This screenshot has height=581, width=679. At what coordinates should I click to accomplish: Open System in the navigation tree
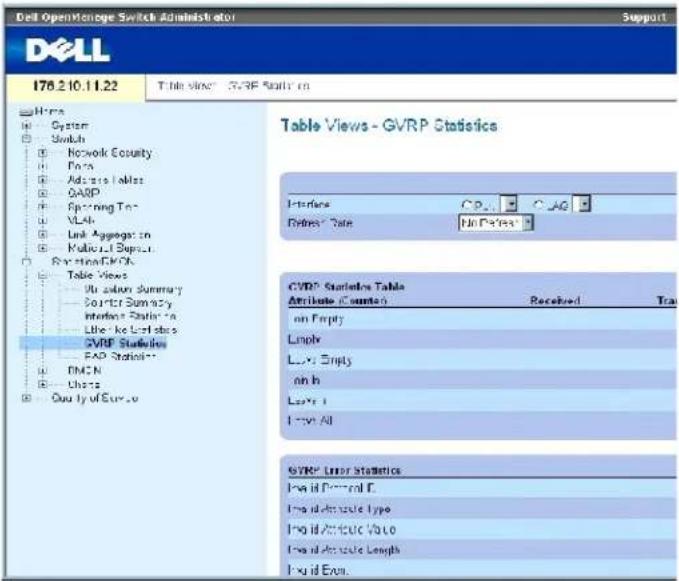[70, 126]
